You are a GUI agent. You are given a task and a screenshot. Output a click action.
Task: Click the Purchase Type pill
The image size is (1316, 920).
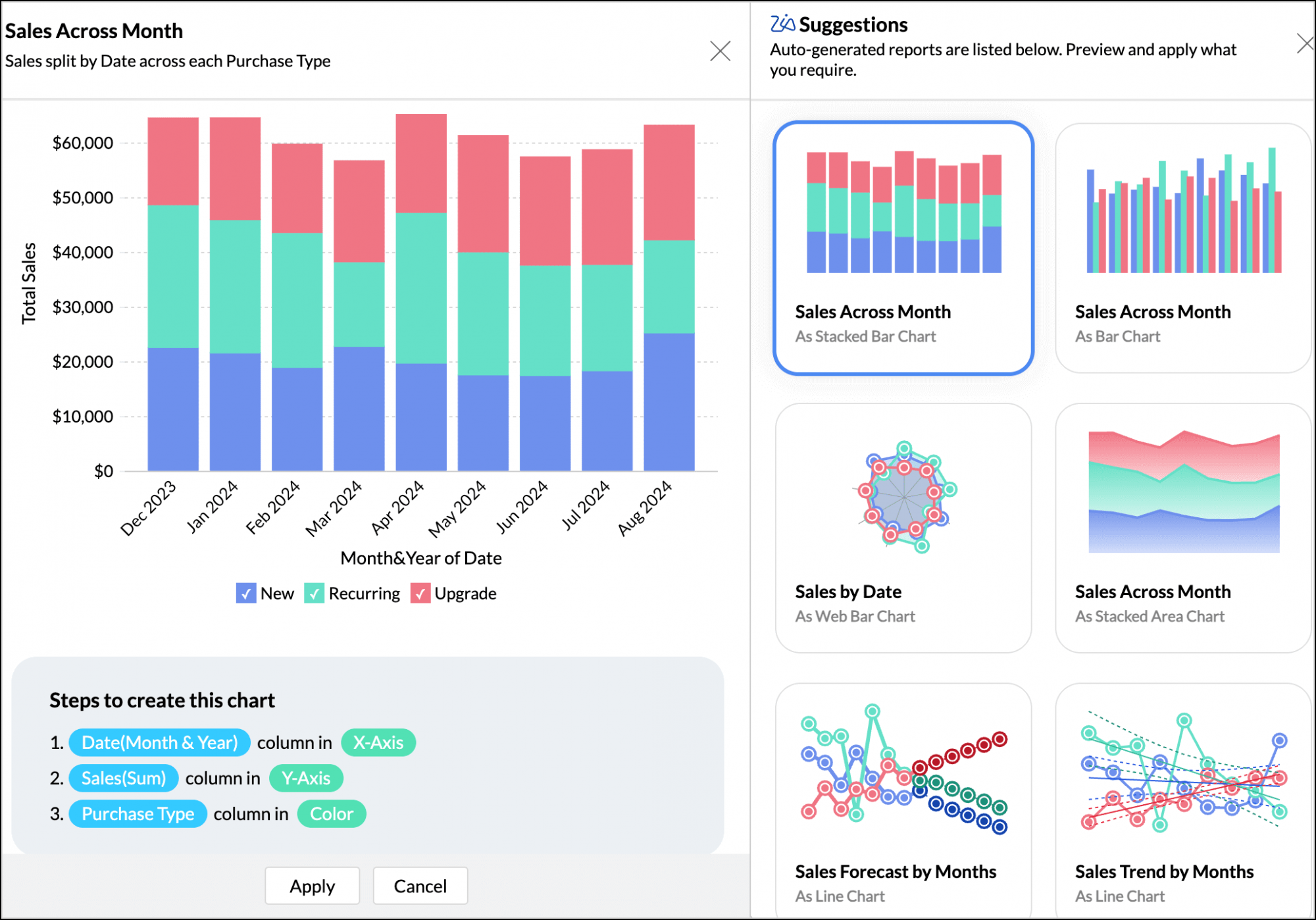[x=137, y=813]
